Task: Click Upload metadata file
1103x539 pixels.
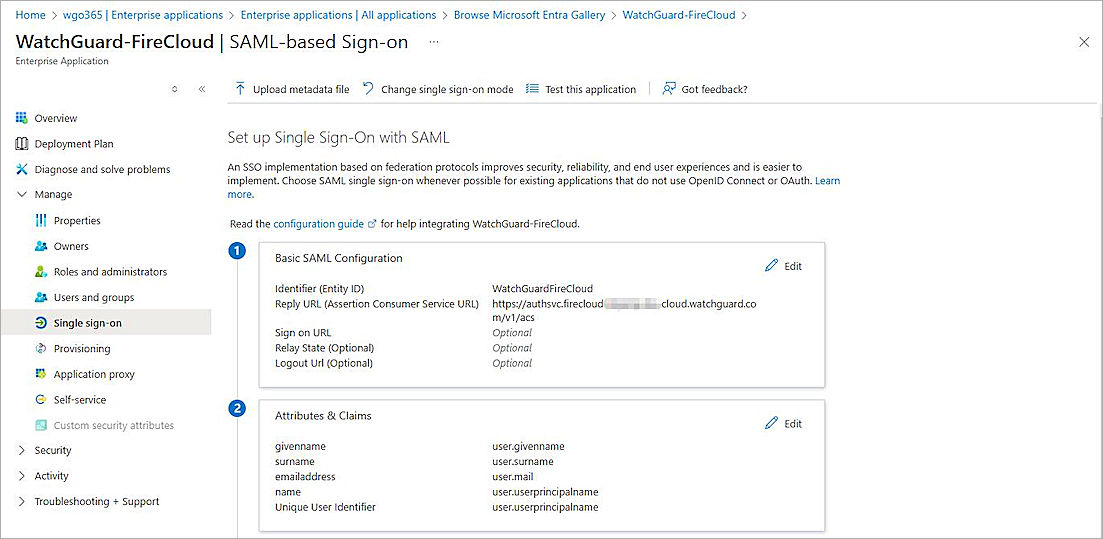Action: [292, 89]
